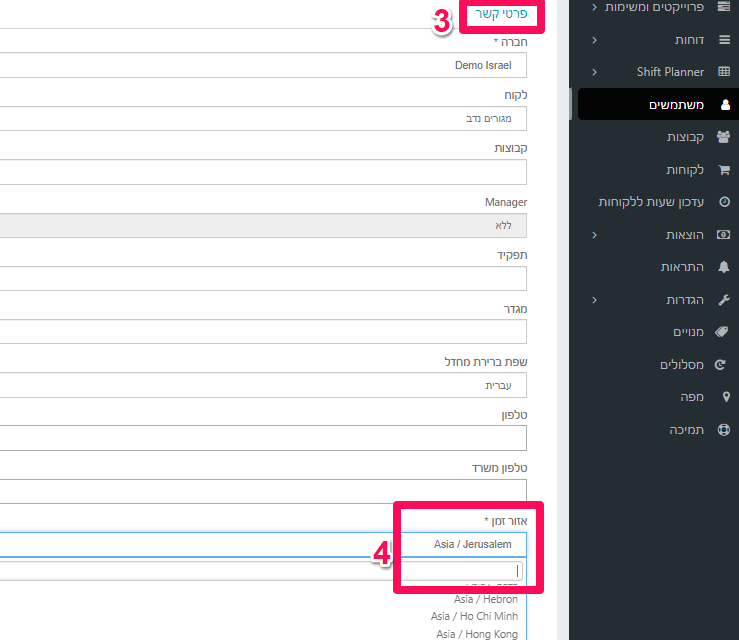The width and height of the screenshot is (739, 640).
Task: Open the התראות bell icon
Action: tap(724, 267)
